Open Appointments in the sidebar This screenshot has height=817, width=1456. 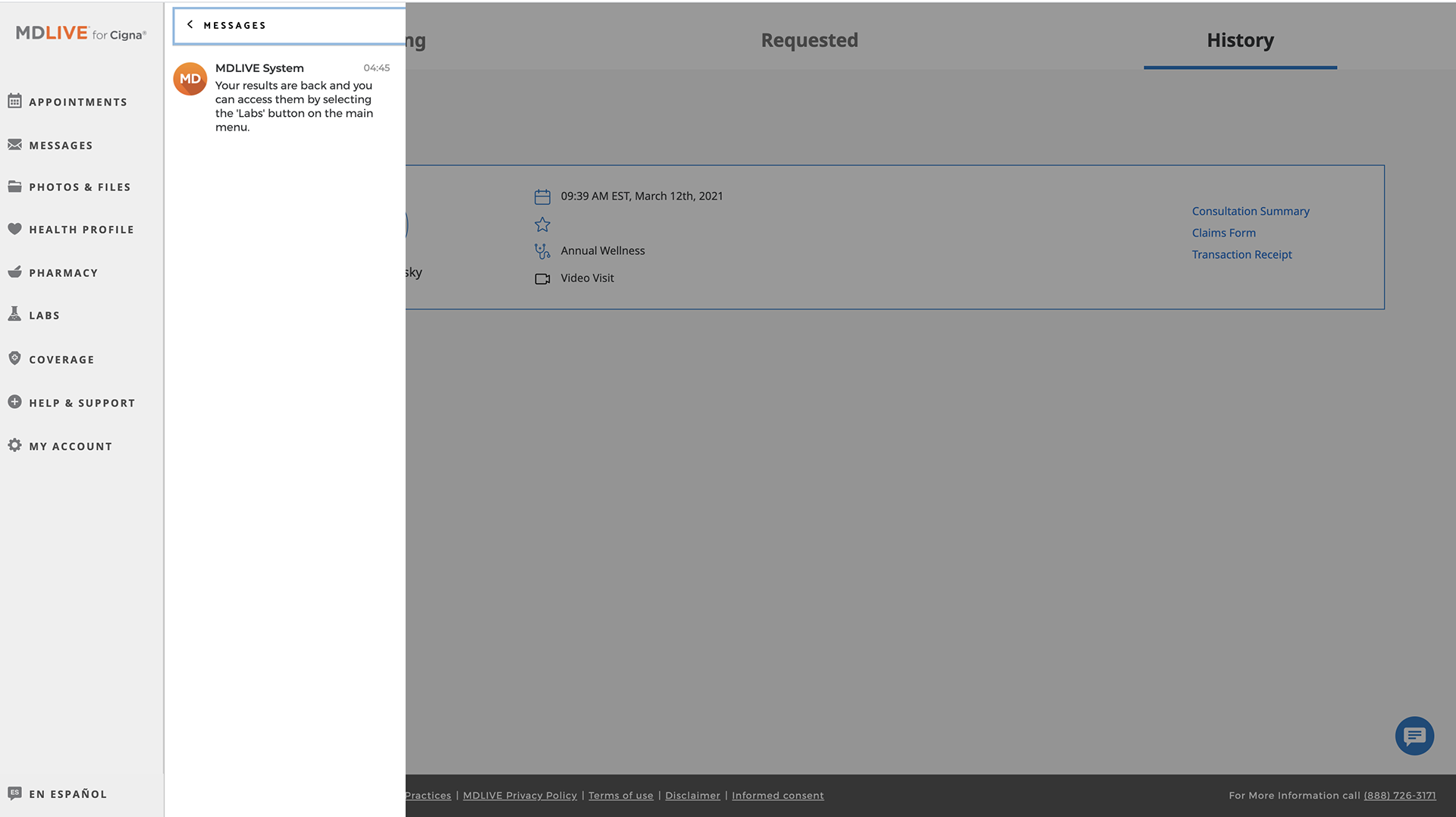78,102
